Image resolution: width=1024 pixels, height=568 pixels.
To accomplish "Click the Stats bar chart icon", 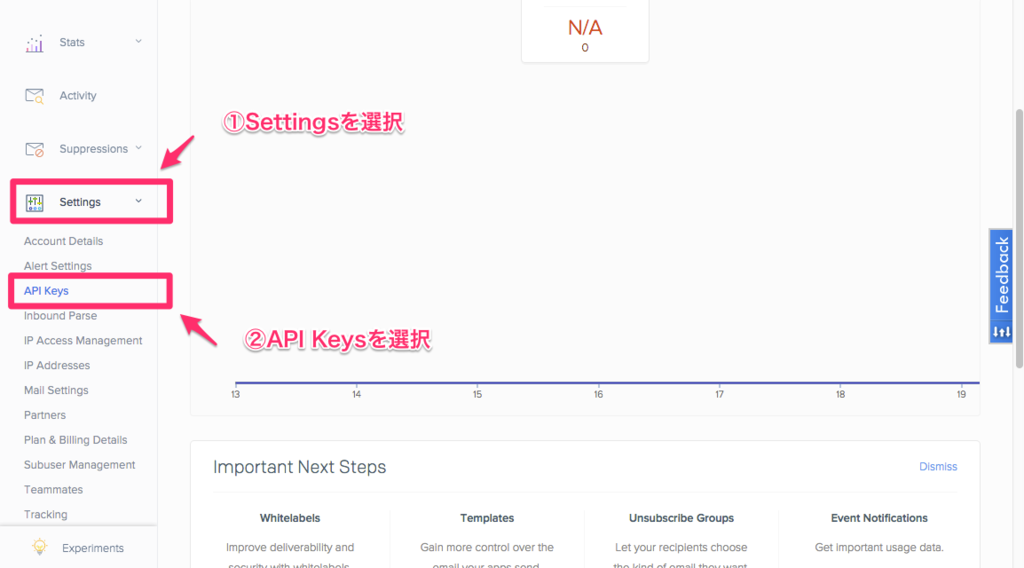I will click(x=35, y=43).
